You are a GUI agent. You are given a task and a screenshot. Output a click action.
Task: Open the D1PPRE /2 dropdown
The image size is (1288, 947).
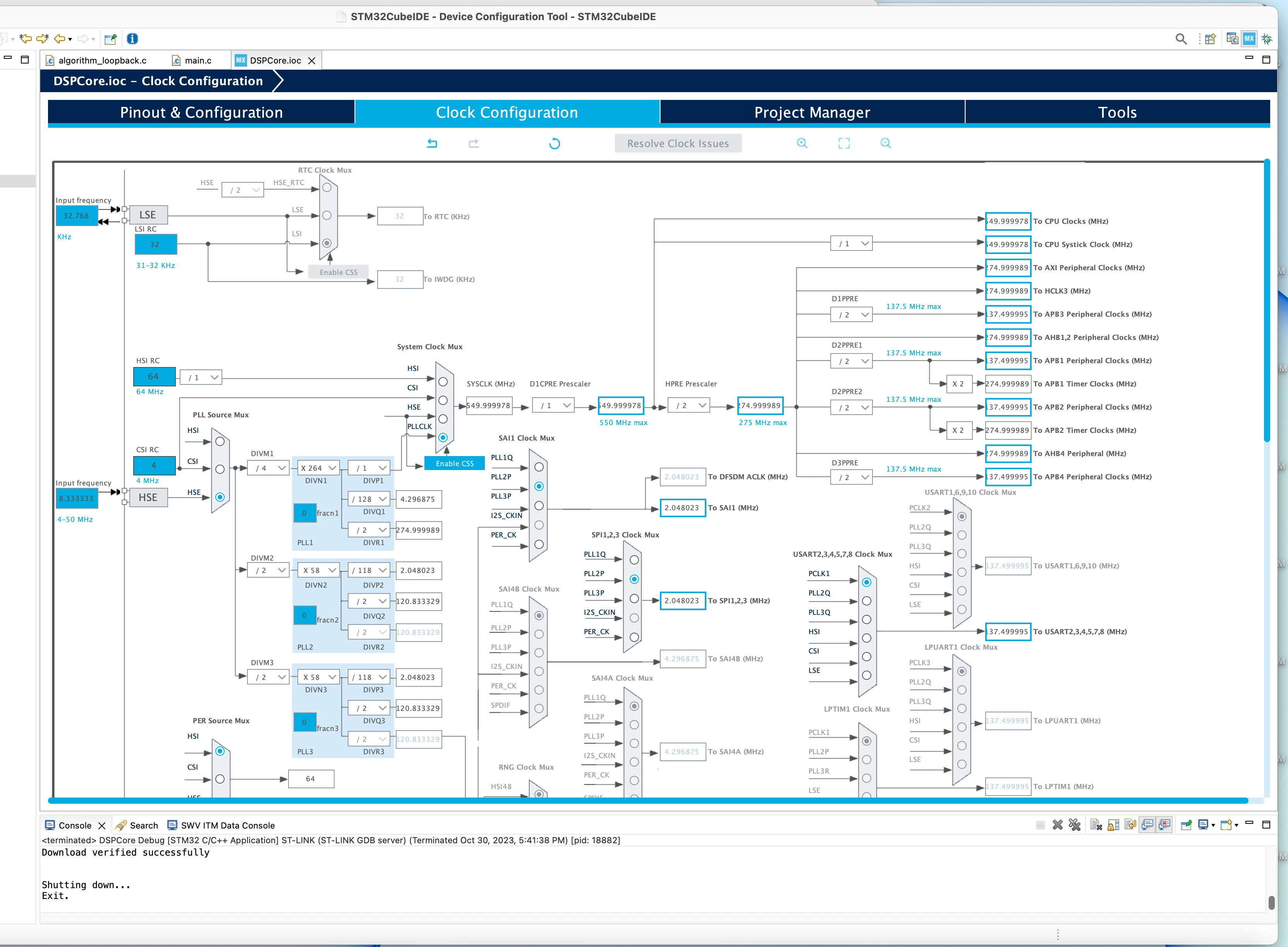(x=852, y=315)
